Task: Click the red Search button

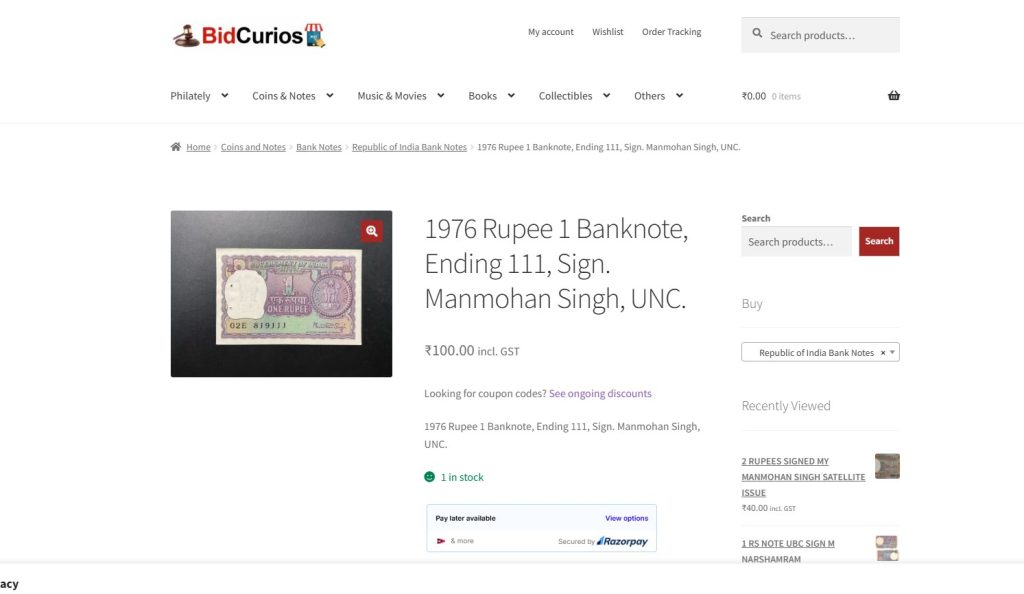Action: point(878,242)
